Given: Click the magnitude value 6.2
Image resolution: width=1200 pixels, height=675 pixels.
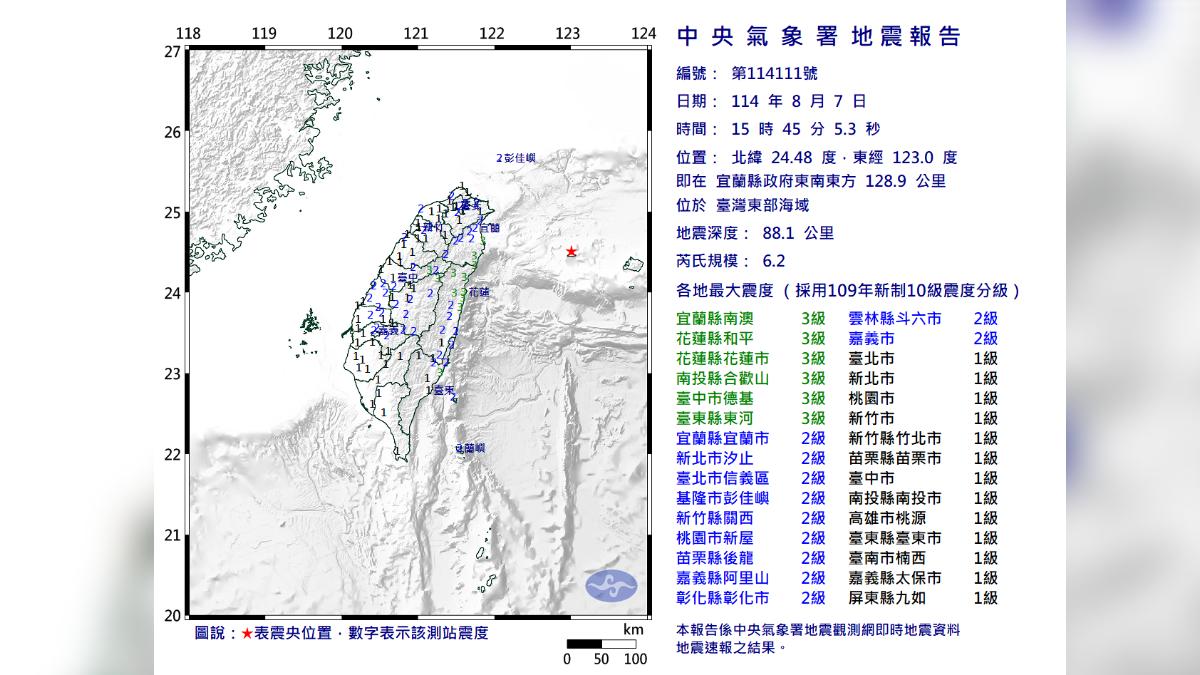Looking at the screenshot, I should point(774,262).
